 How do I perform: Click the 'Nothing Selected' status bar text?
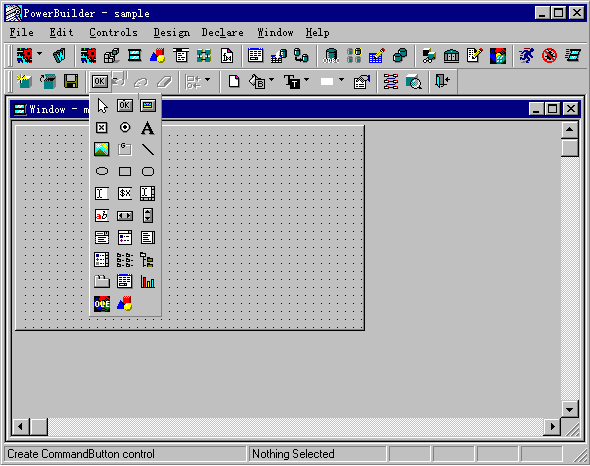(x=293, y=454)
